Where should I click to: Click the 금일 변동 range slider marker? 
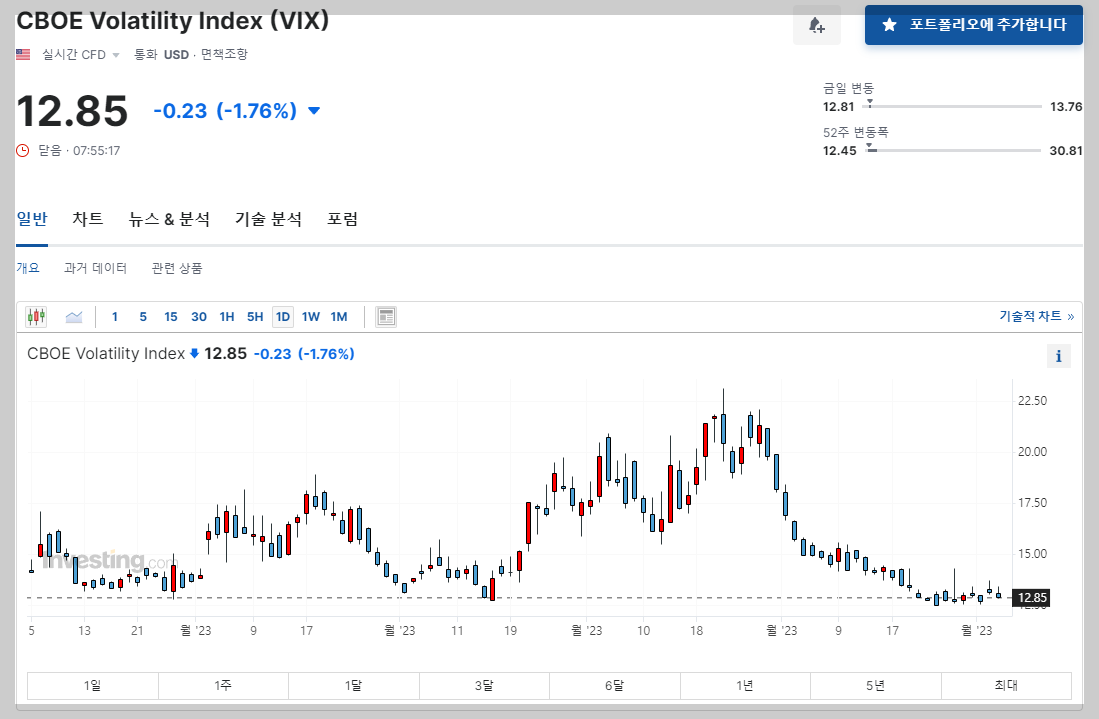point(870,103)
